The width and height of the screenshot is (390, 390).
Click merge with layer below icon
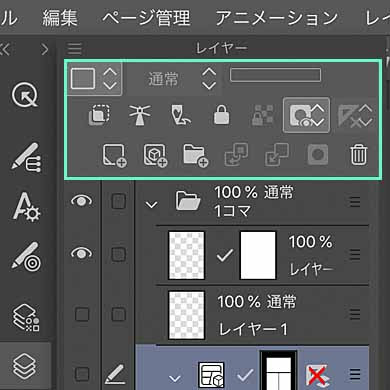[x=277, y=155]
